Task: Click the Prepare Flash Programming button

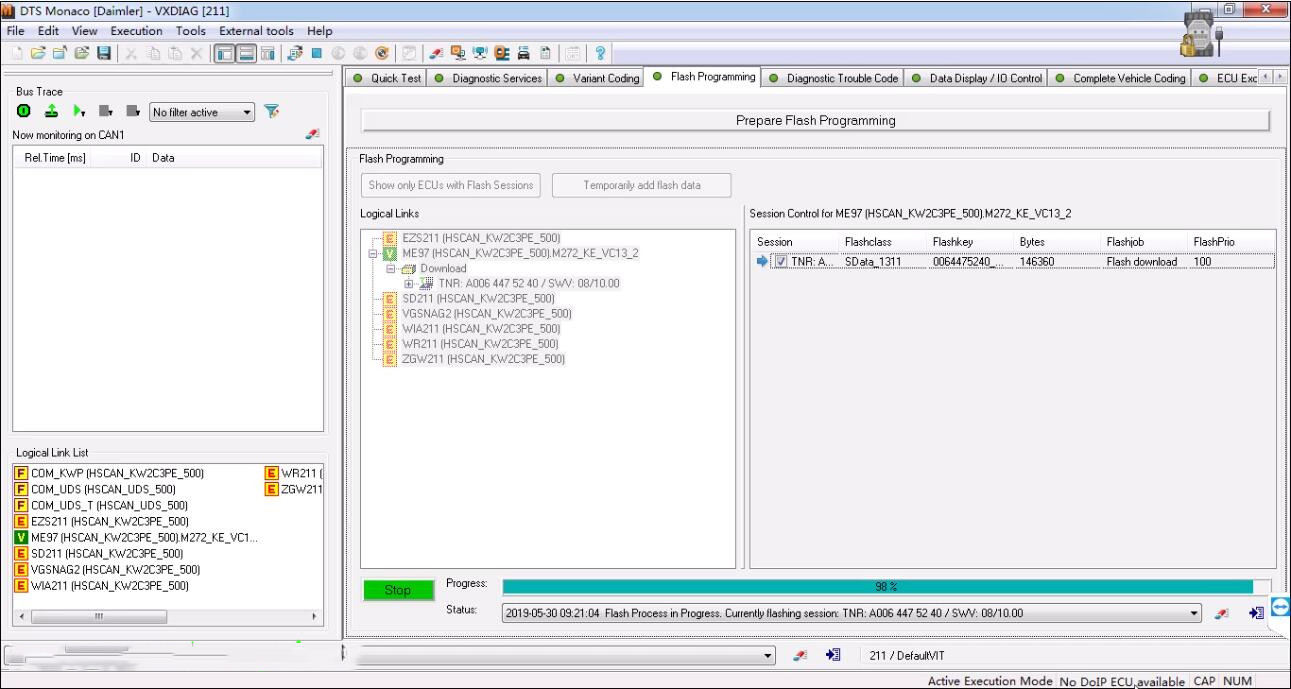Action: pos(815,120)
